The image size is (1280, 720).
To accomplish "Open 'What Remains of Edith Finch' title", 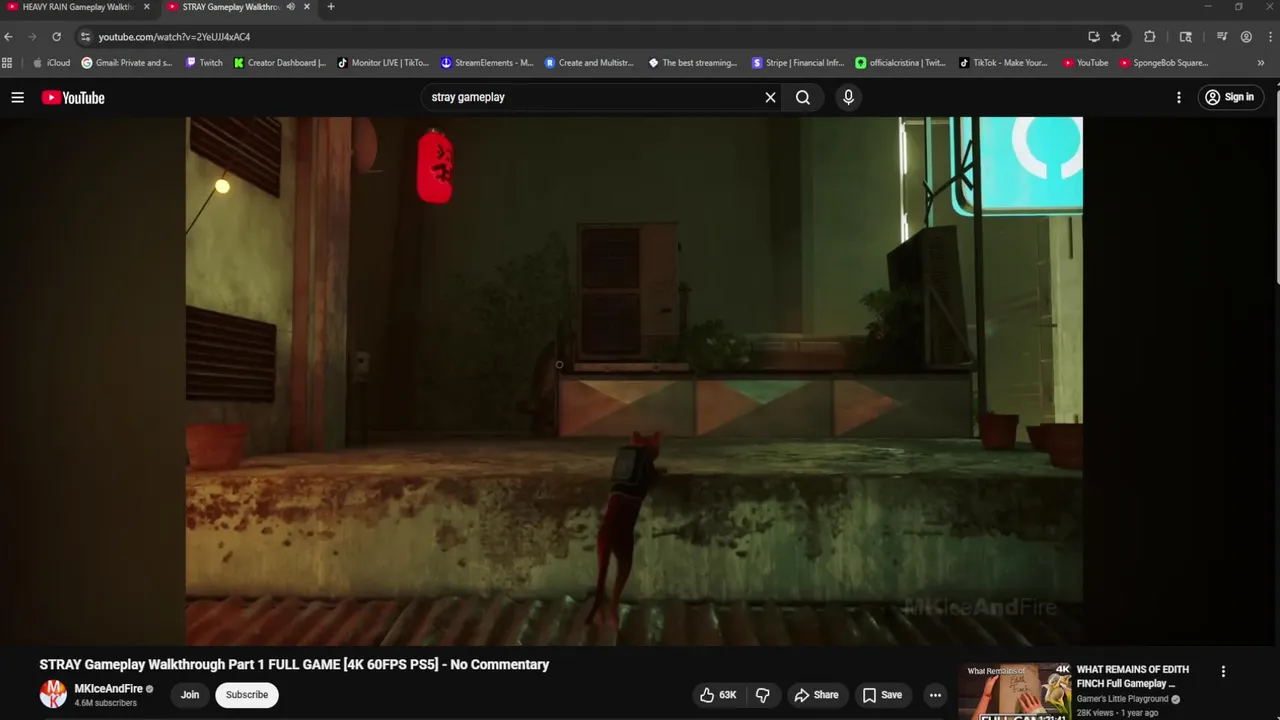I will (1133, 676).
